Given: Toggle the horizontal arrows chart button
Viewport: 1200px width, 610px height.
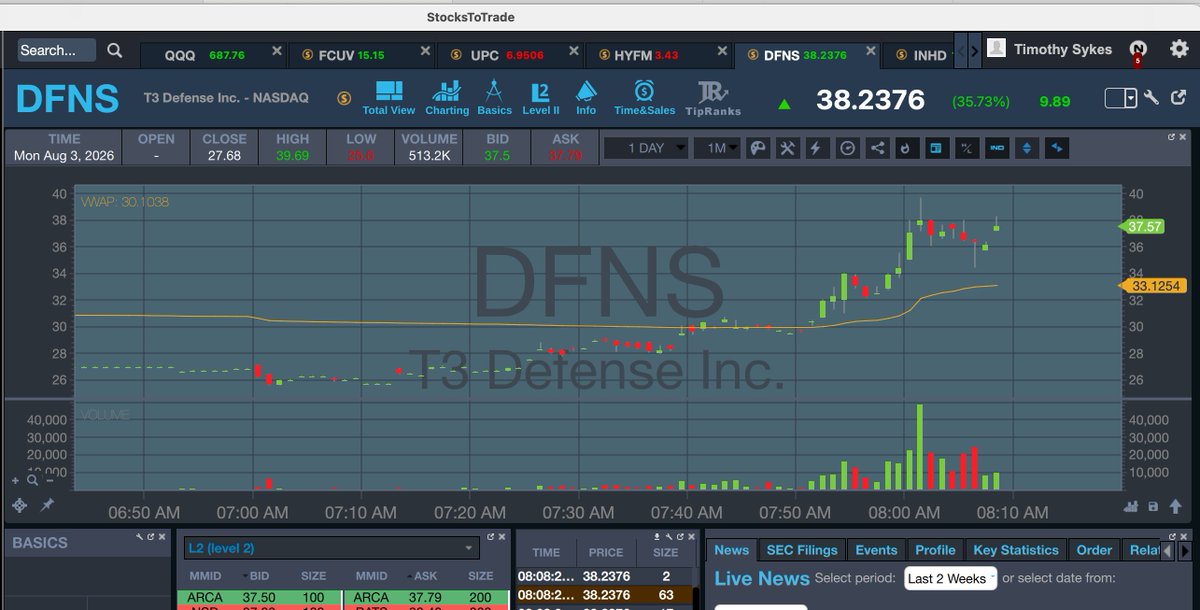Looking at the screenshot, I should pyautogui.click(x=1057, y=148).
